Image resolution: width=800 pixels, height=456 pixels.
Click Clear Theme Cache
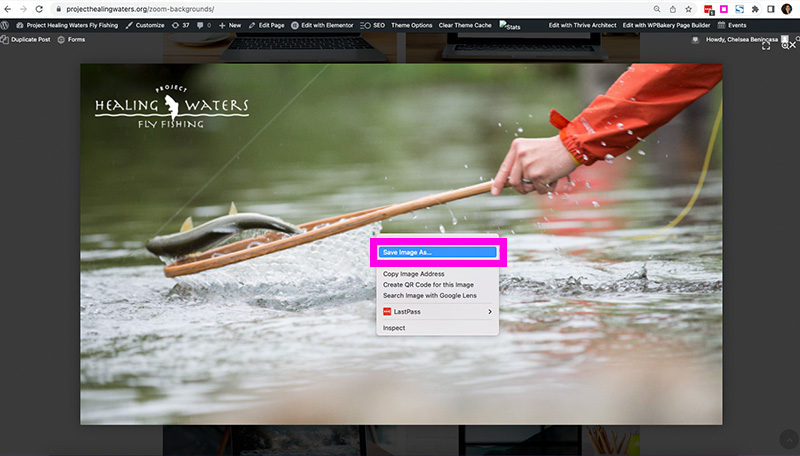[465, 25]
